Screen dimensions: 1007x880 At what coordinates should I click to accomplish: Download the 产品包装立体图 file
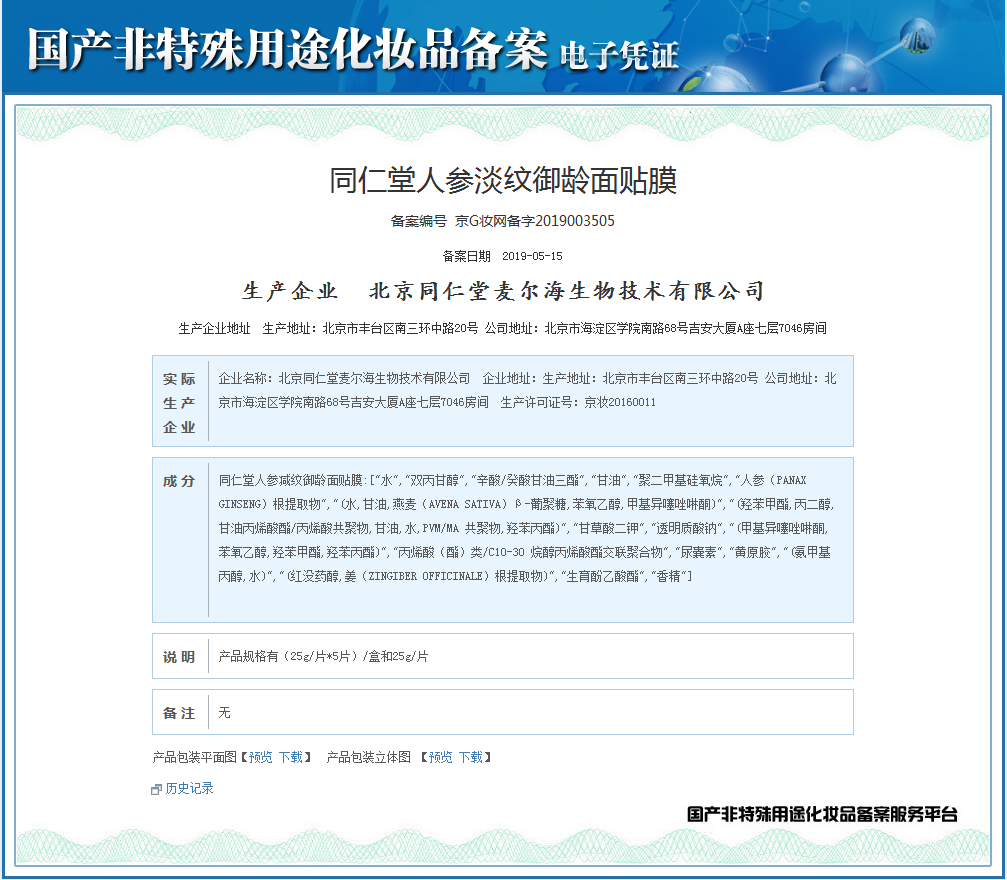(470, 757)
